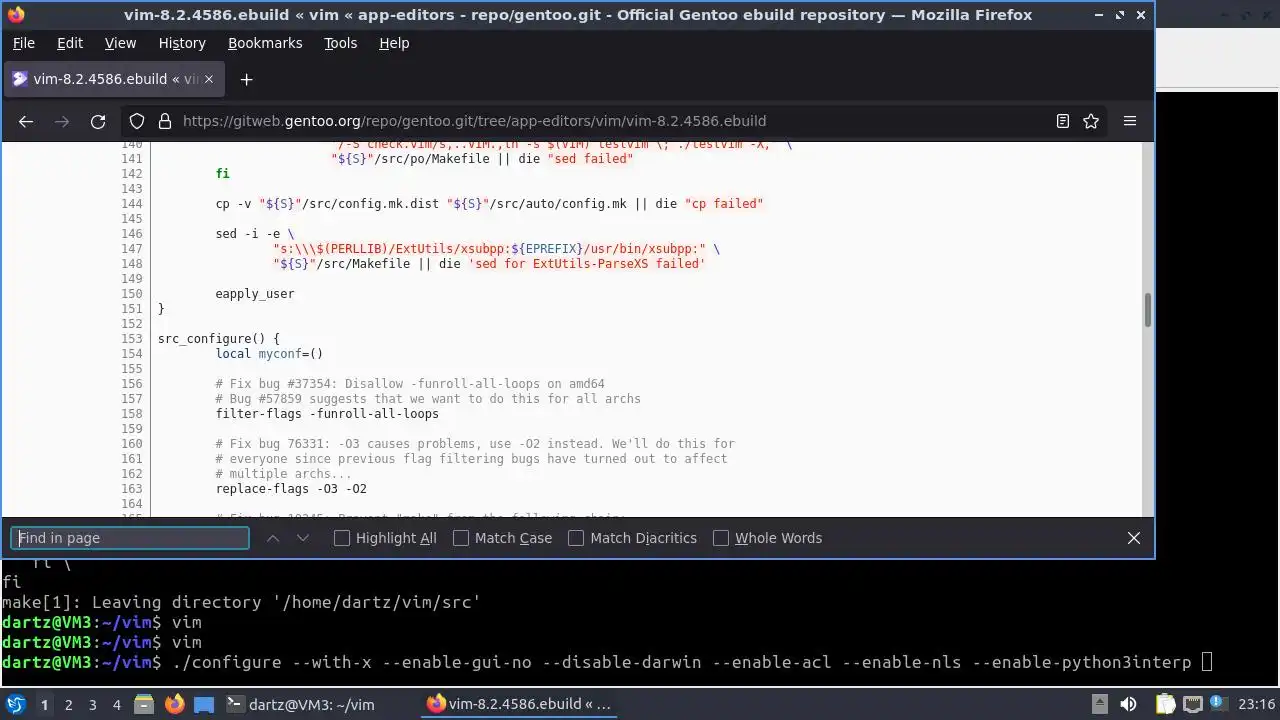Click 'filter-flags -funroll-all-loops' code line
The image size is (1280, 720).
point(327,414)
